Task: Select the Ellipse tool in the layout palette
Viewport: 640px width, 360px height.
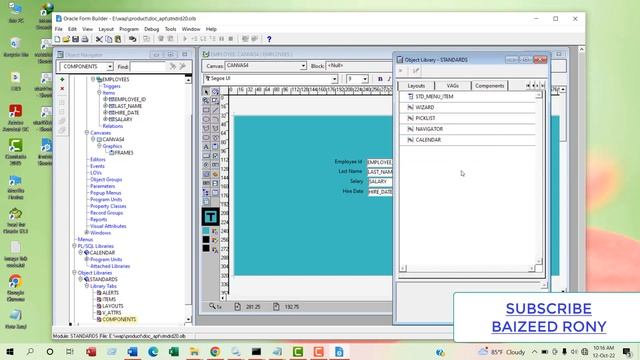Action: (206, 119)
